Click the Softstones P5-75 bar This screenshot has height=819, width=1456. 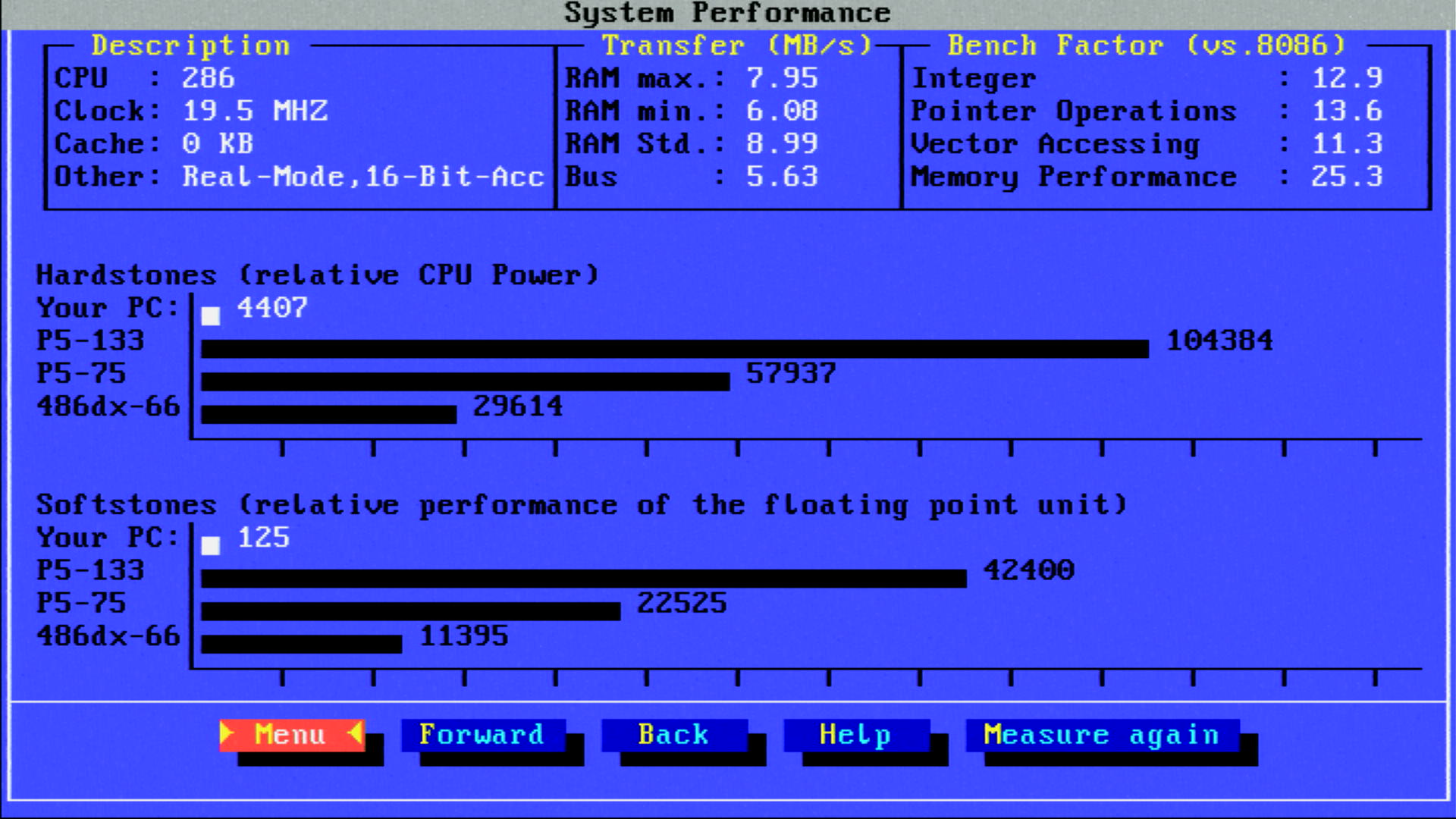coord(411,611)
